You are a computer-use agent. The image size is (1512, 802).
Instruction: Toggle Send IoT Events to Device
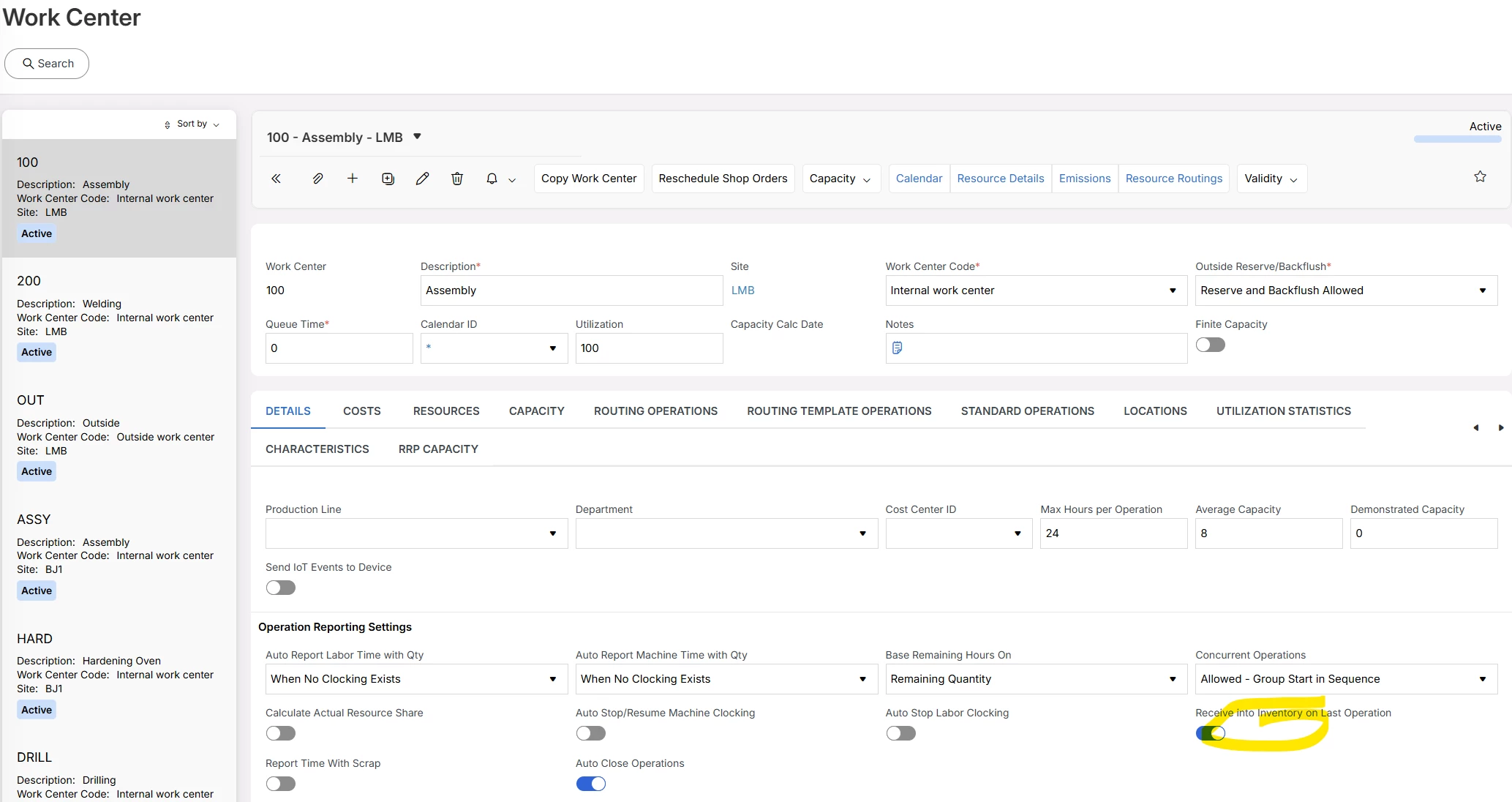click(x=281, y=588)
